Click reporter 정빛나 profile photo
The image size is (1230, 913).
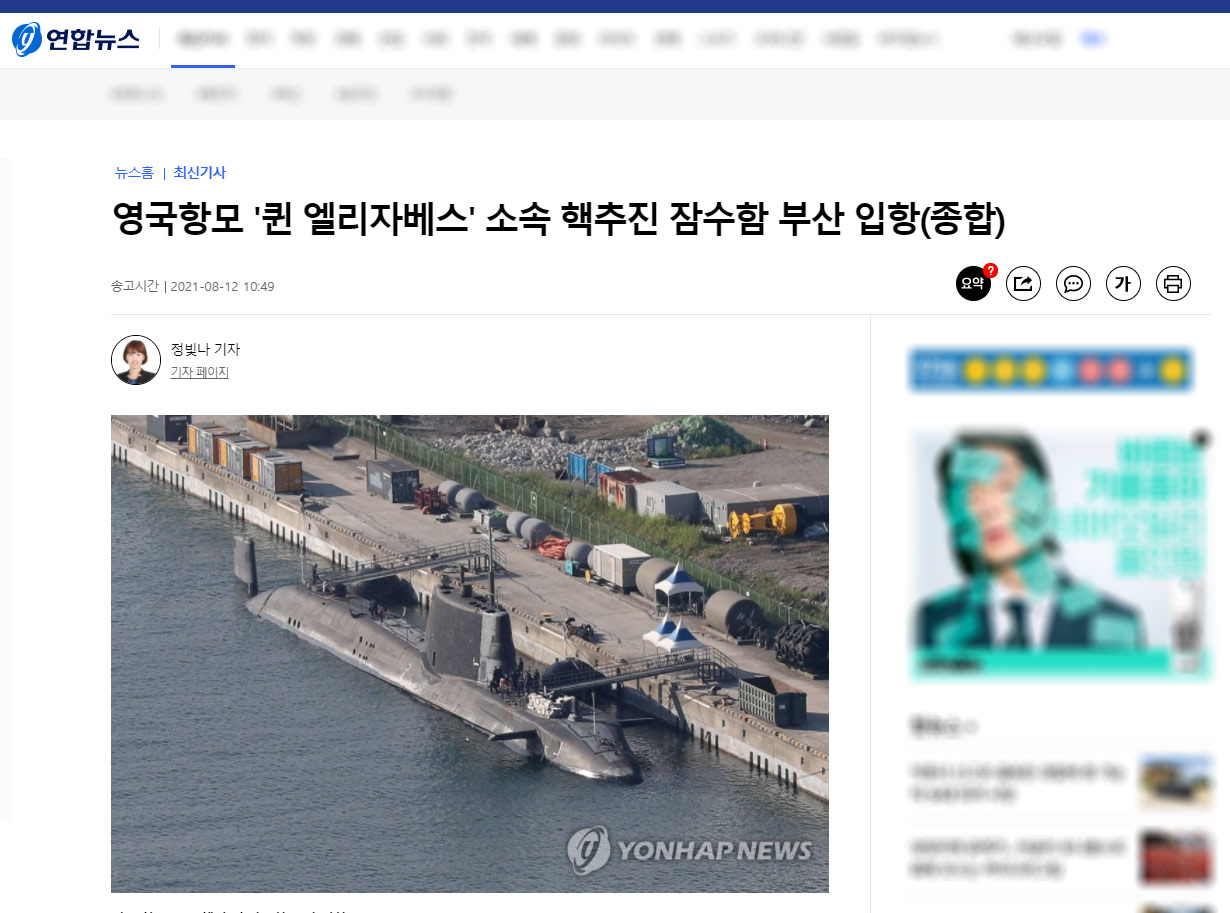pyautogui.click(x=136, y=360)
